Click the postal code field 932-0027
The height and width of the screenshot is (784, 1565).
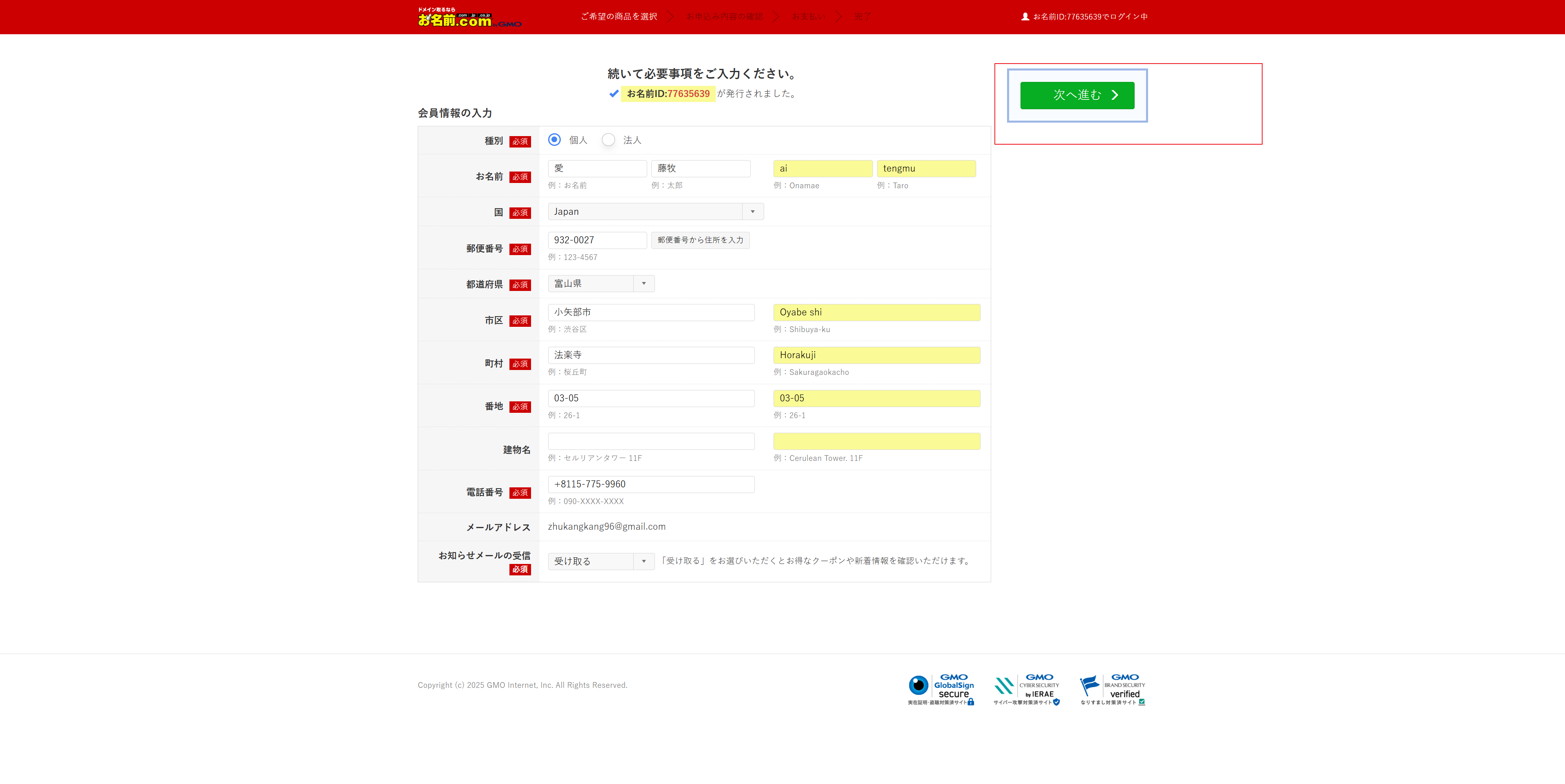click(597, 240)
